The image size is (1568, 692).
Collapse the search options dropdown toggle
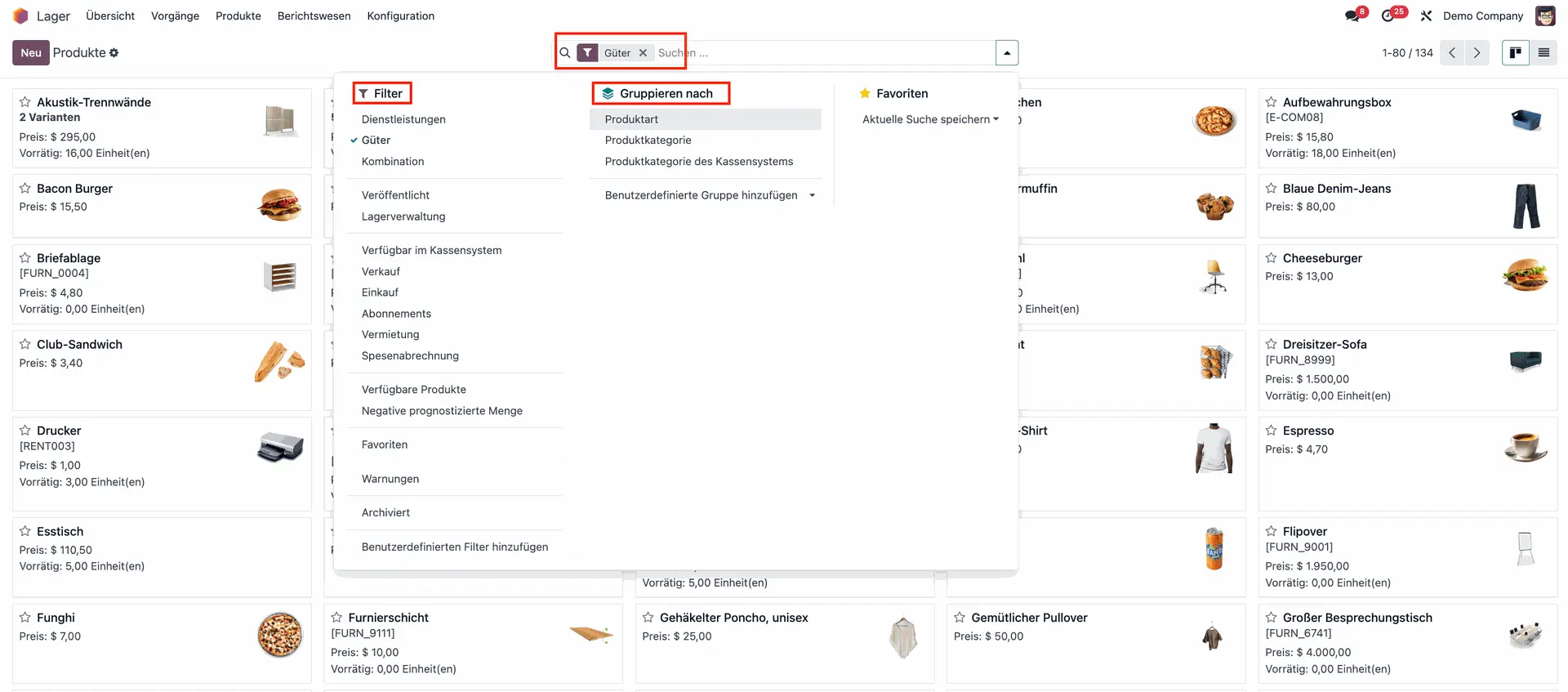1007,53
